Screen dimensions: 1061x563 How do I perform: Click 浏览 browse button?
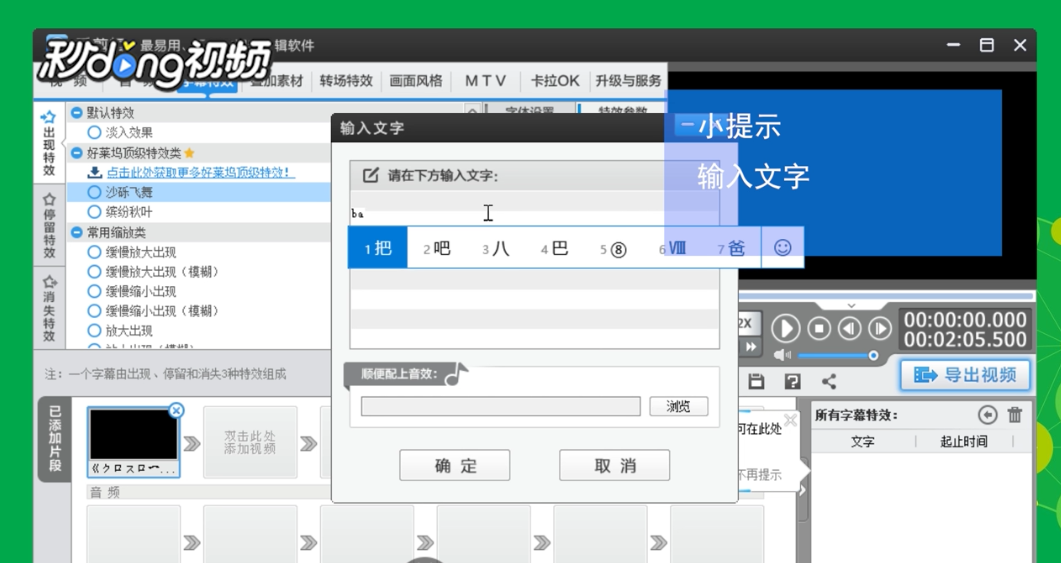679,406
